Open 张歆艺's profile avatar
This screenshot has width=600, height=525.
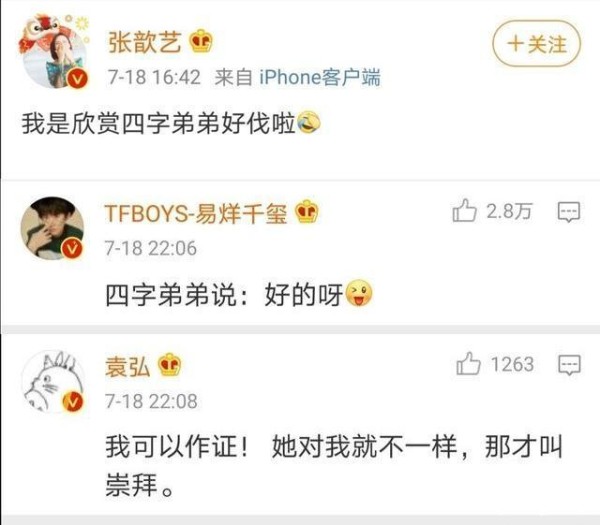click(x=54, y=51)
